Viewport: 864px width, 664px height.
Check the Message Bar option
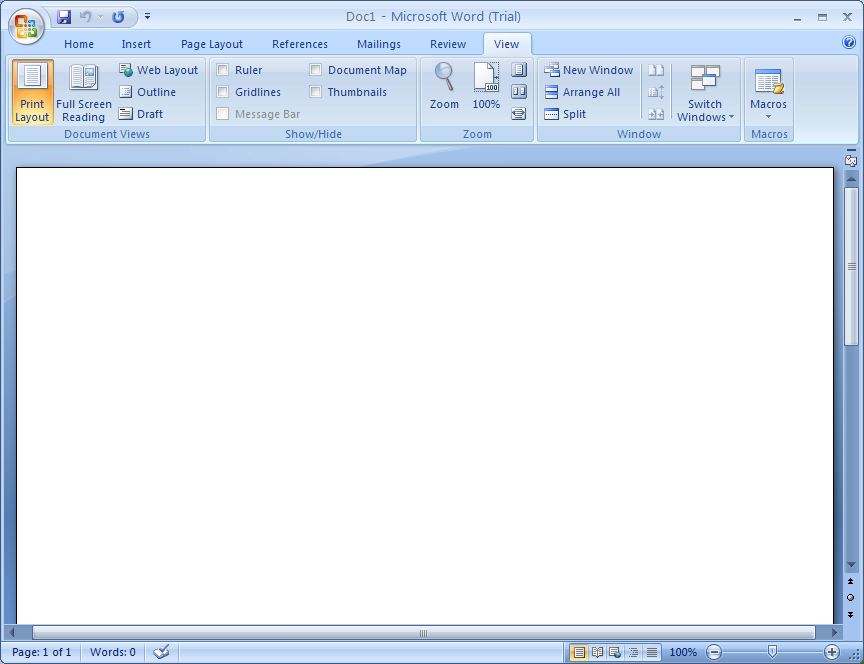pos(223,114)
